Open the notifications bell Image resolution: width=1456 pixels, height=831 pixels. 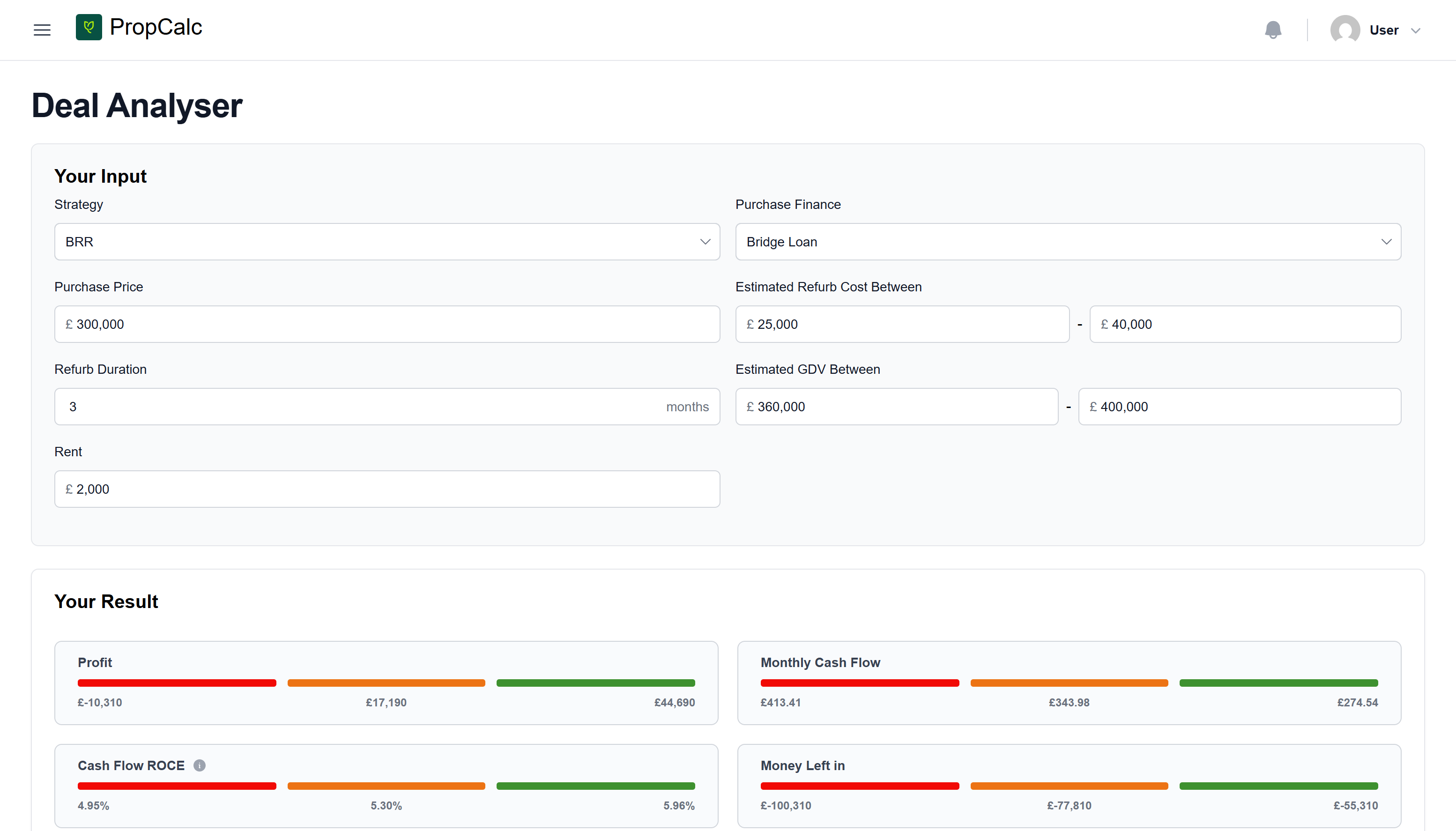(1273, 30)
